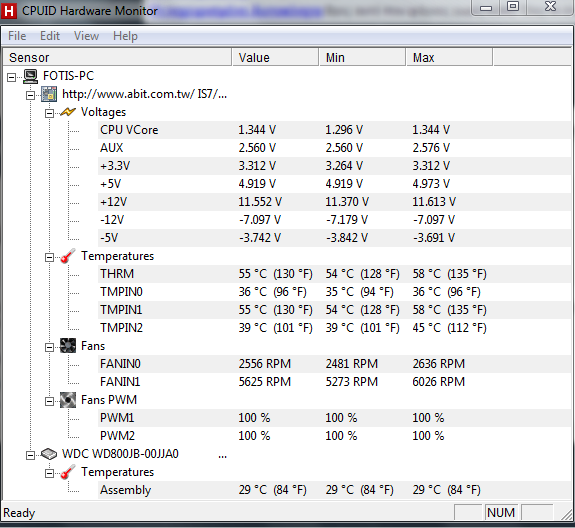The image size is (575, 528).
Task: Click the -5V max value -3.691 V
Action: (x=433, y=238)
